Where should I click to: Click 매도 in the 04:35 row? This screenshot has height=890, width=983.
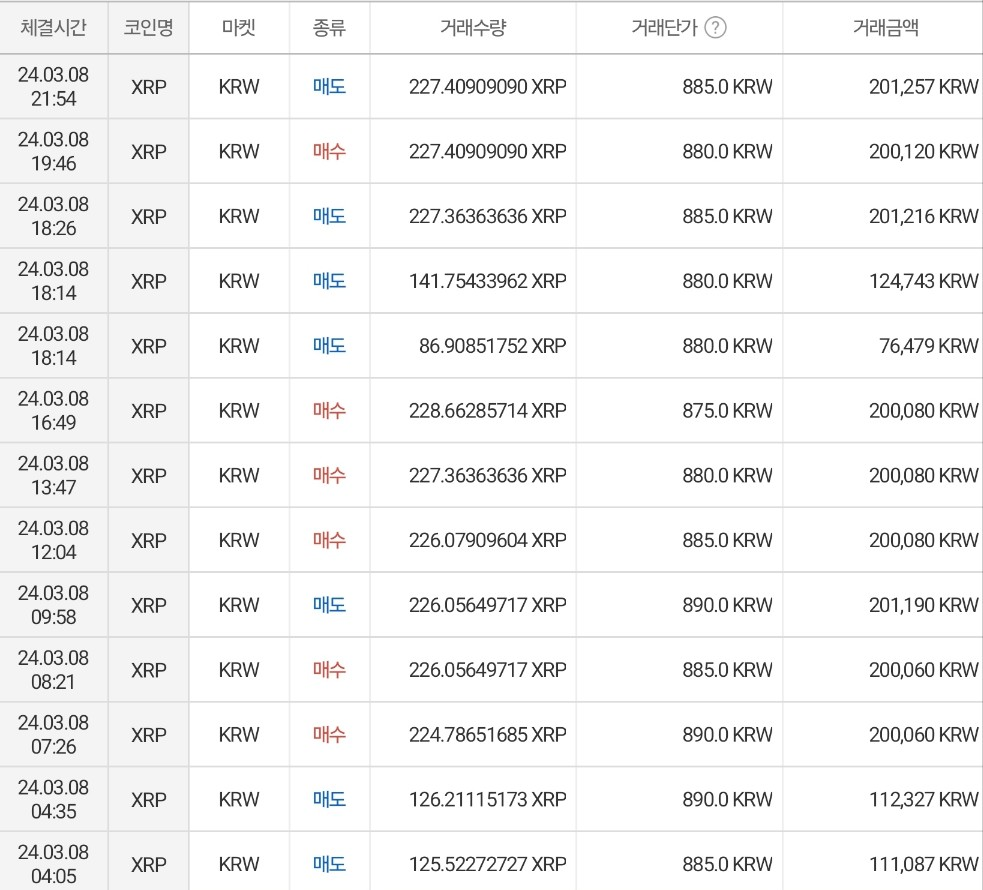pyautogui.click(x=329, y=799)
